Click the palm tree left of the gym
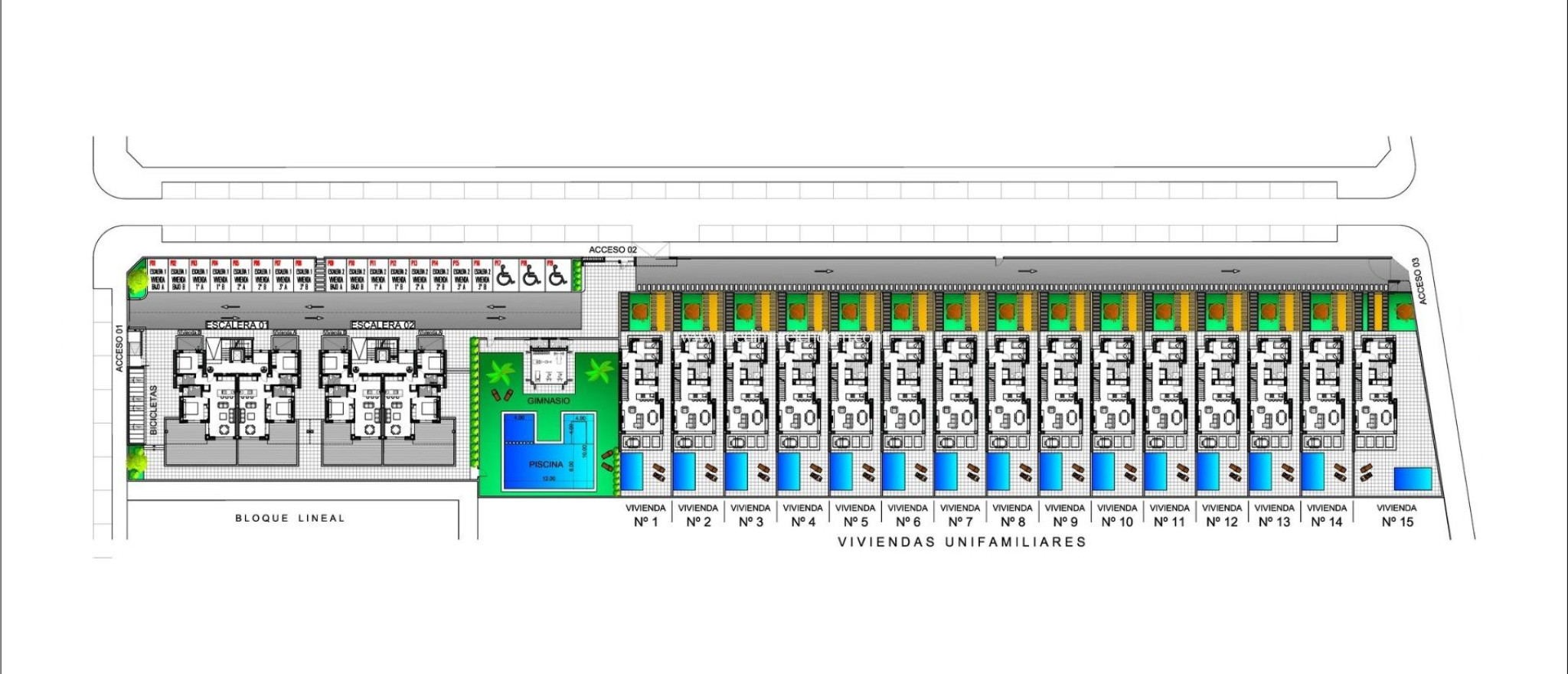Viewport: 1568px width, 674px height. [499, 373]
